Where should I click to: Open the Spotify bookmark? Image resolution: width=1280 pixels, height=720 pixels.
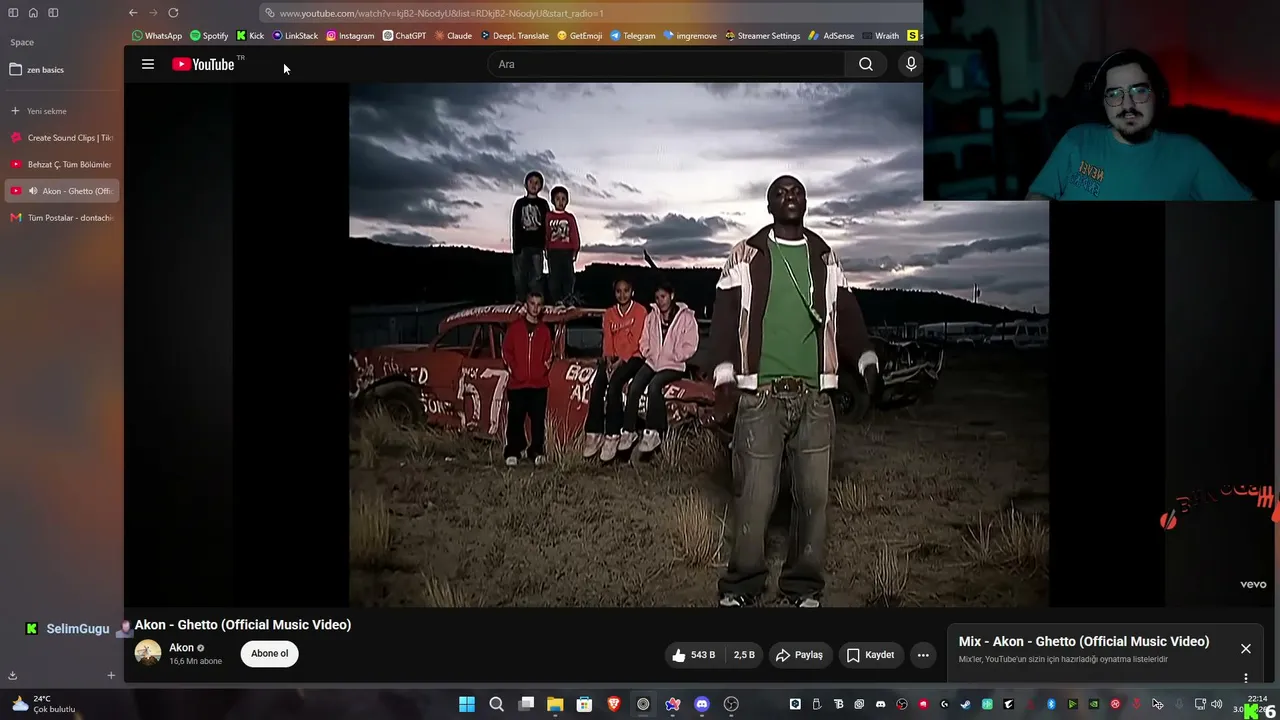(209, 36)
